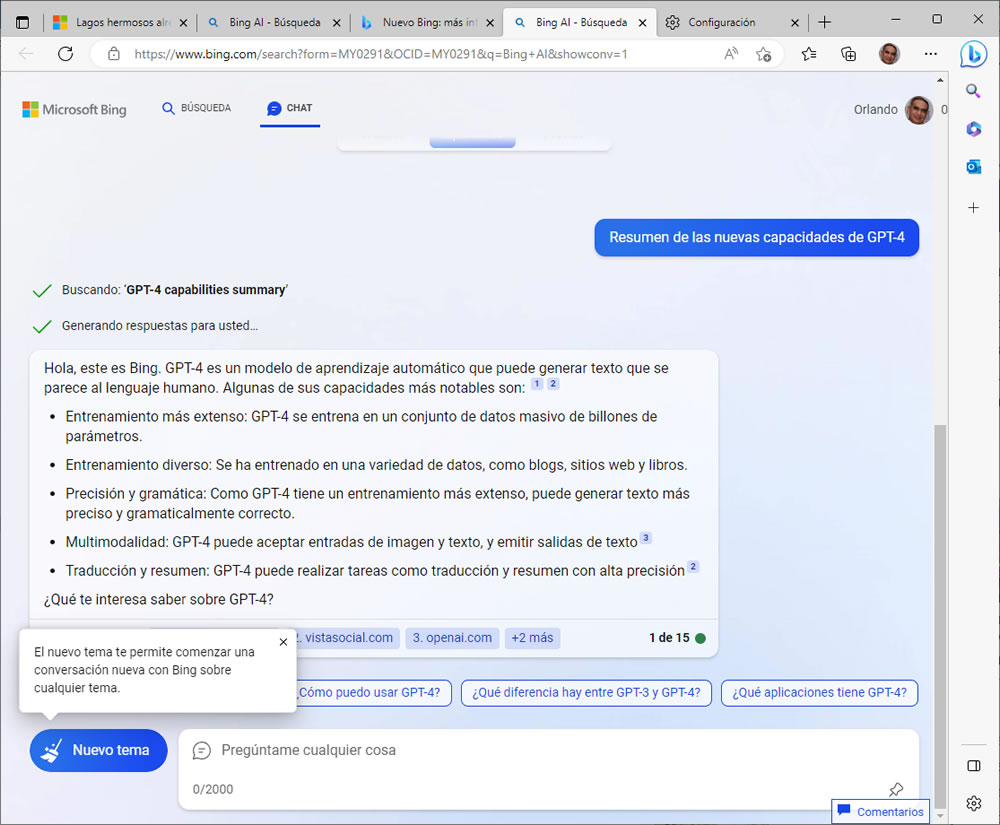Viewport: 1000px width, 825px height.
Task: Click the scrollbar up arrow
Action: click(940, 80)
